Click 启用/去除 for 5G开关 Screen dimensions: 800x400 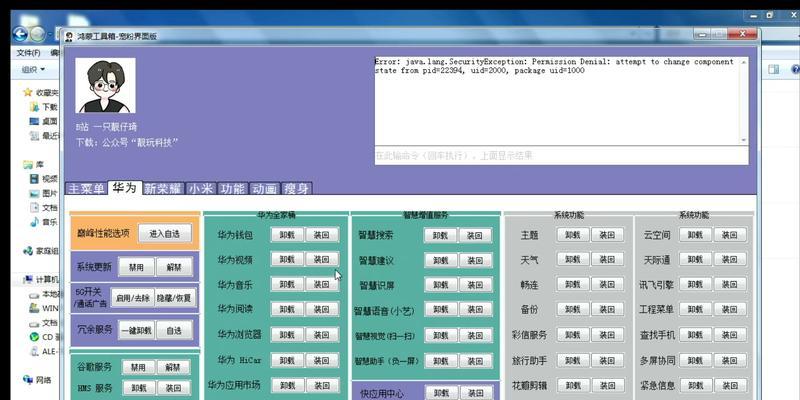(x=131, y=298)
